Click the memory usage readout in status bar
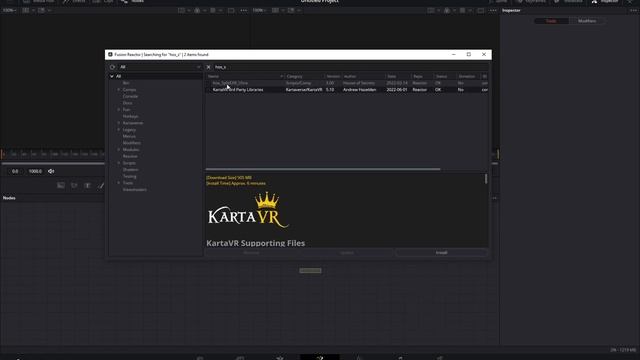This screenshot has width=640, height=360. (623, 350)
